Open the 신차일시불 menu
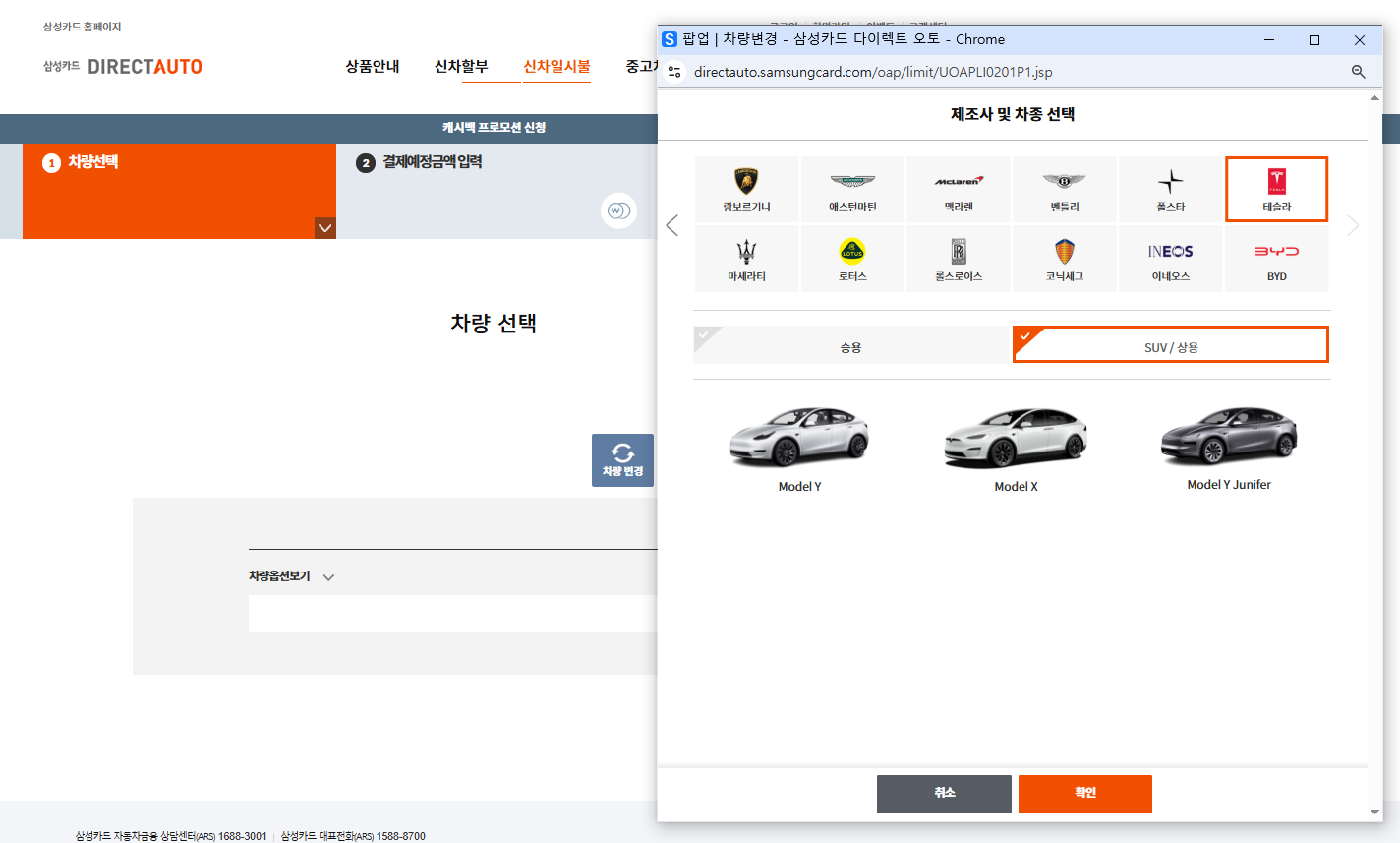This screenshot has width=1400, height=843. point(556,67)
